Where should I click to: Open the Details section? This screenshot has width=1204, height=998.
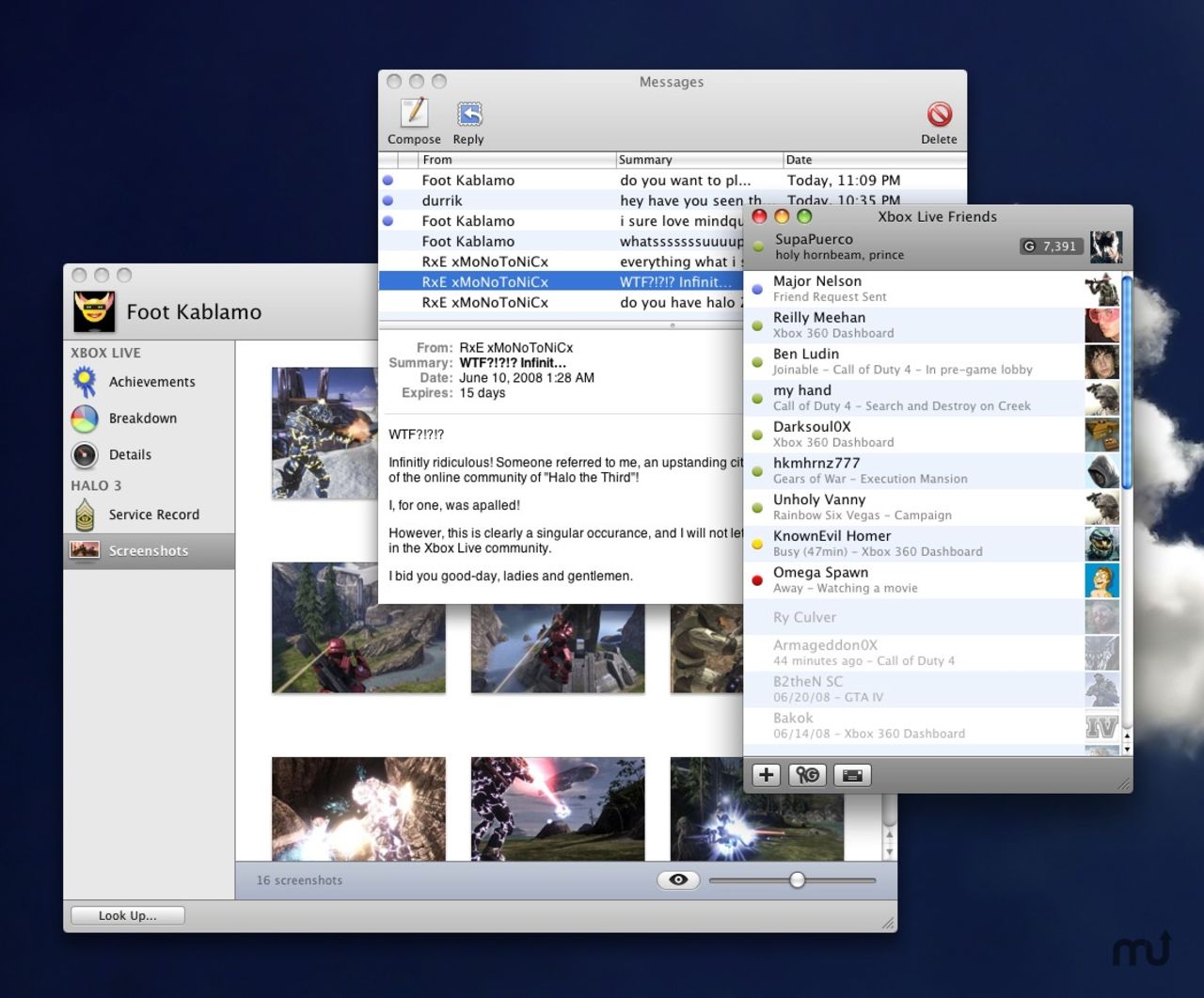click(130, 455)
